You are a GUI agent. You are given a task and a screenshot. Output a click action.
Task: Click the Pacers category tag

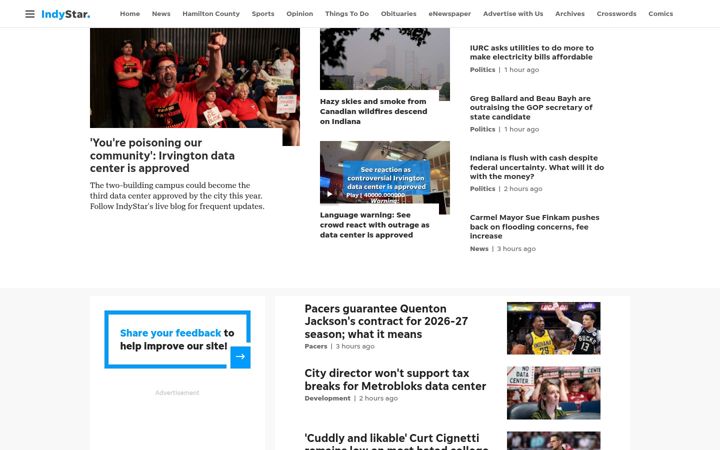[x=316, y=347]
